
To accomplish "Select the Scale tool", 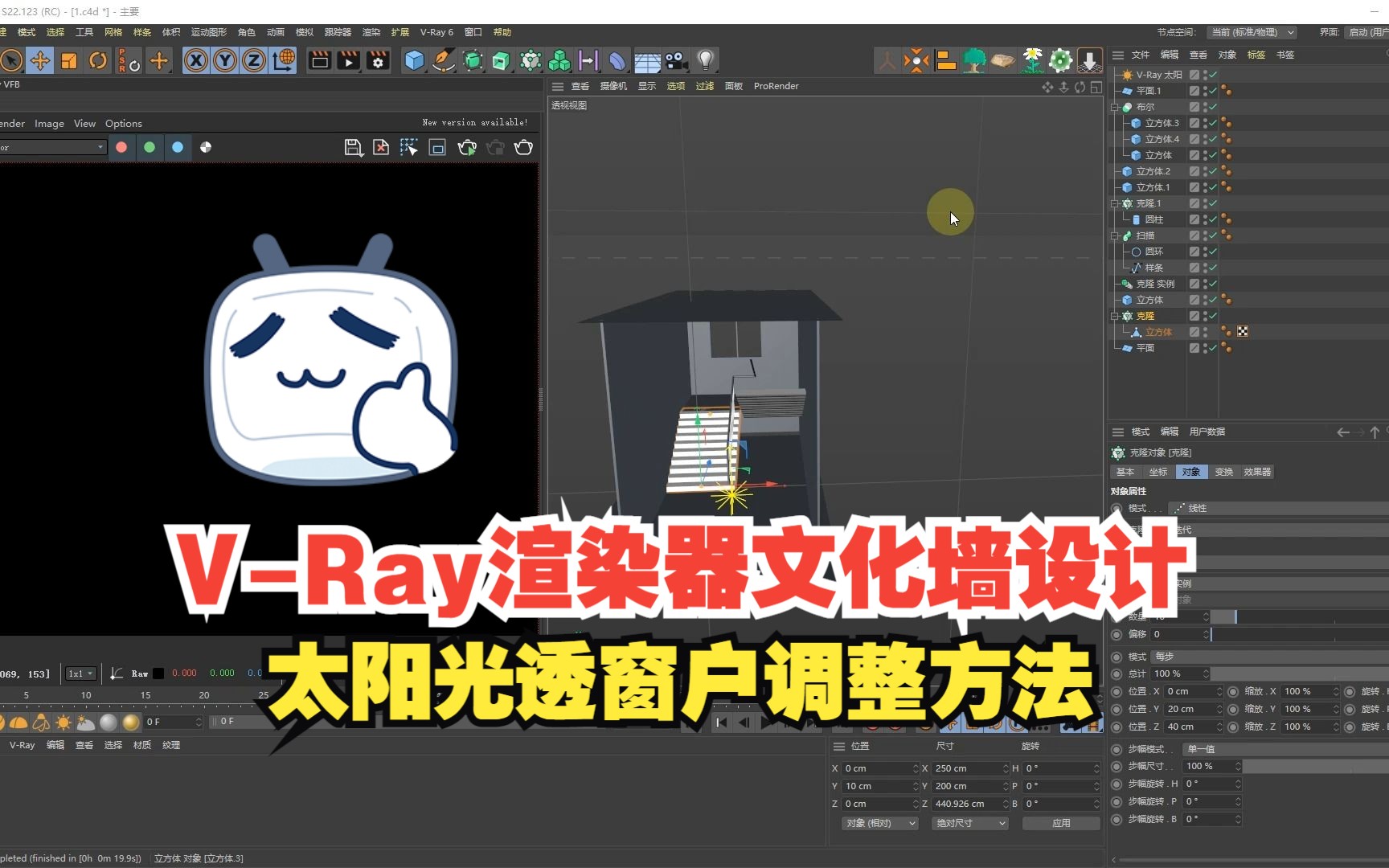I will pyautogui.click(x=69, y=60).
